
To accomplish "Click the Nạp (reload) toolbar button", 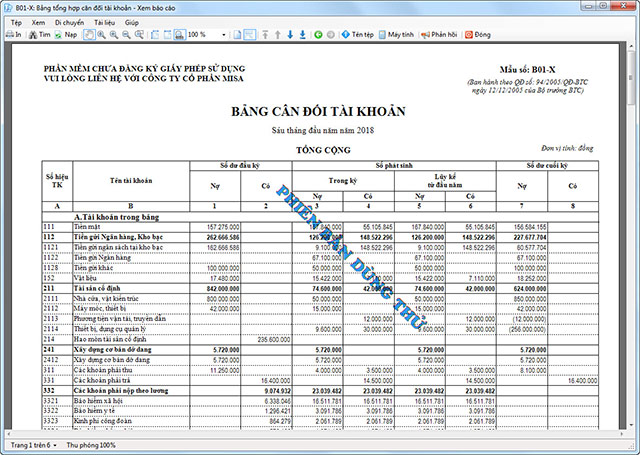I will click(x=64, y=34).
